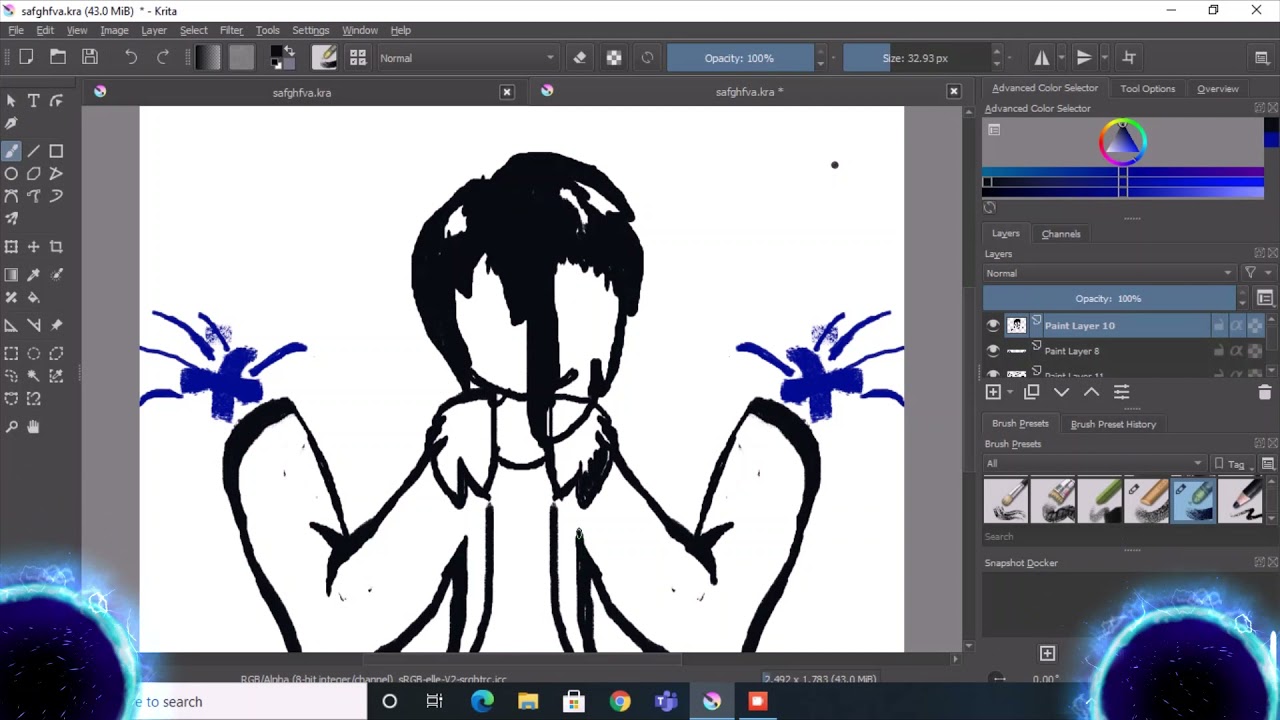Switch to first safghfva.kra document tab
Image resolution: width=1280 pixels, height=720 pixels.
point(302,92)
